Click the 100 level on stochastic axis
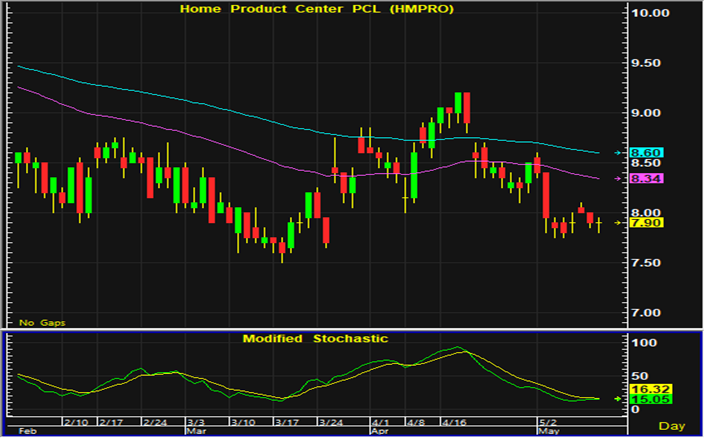The width and height of the screenshot is (705, 438). coord(644,343)
